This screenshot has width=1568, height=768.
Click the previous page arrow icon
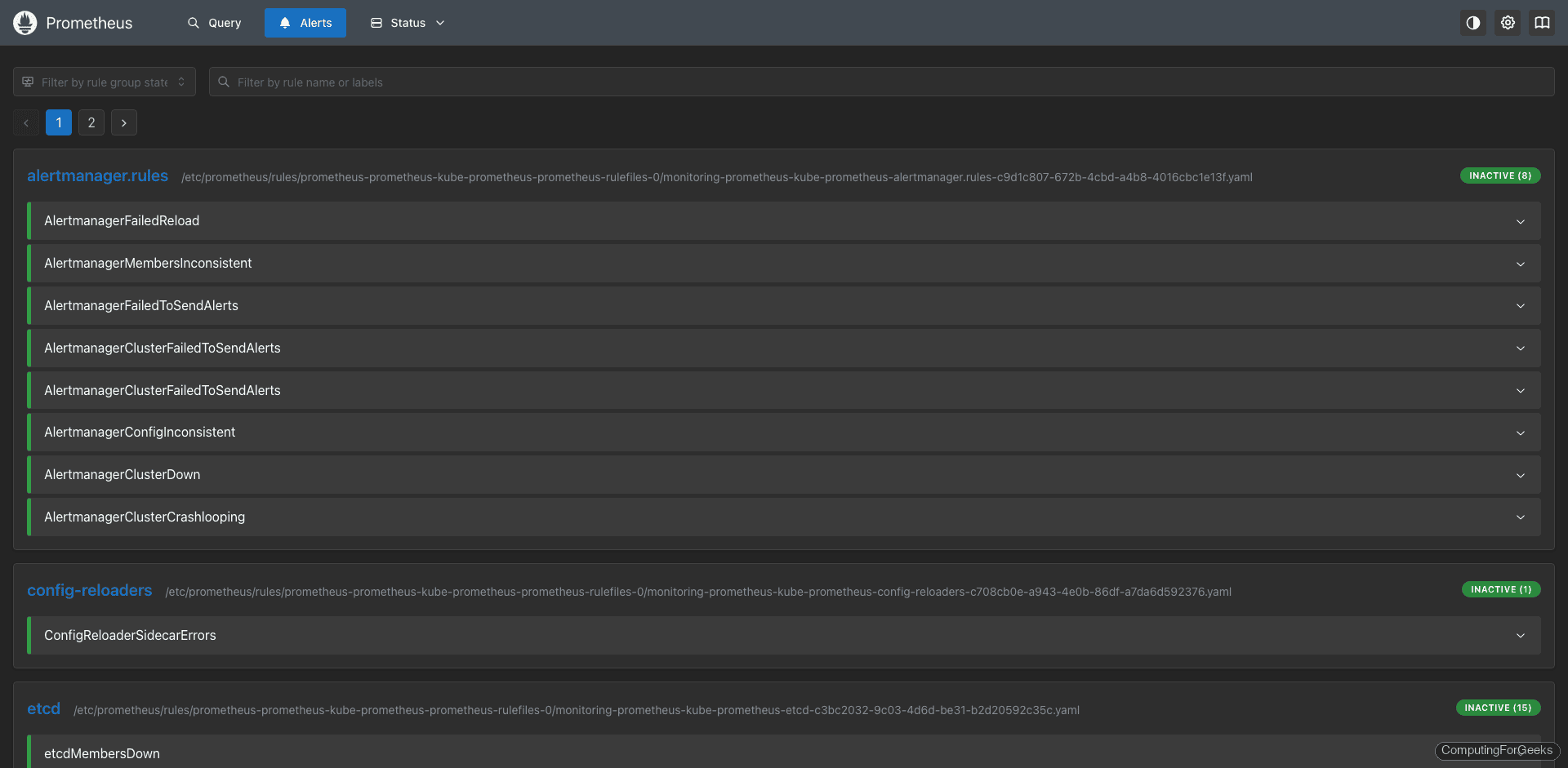25,122
